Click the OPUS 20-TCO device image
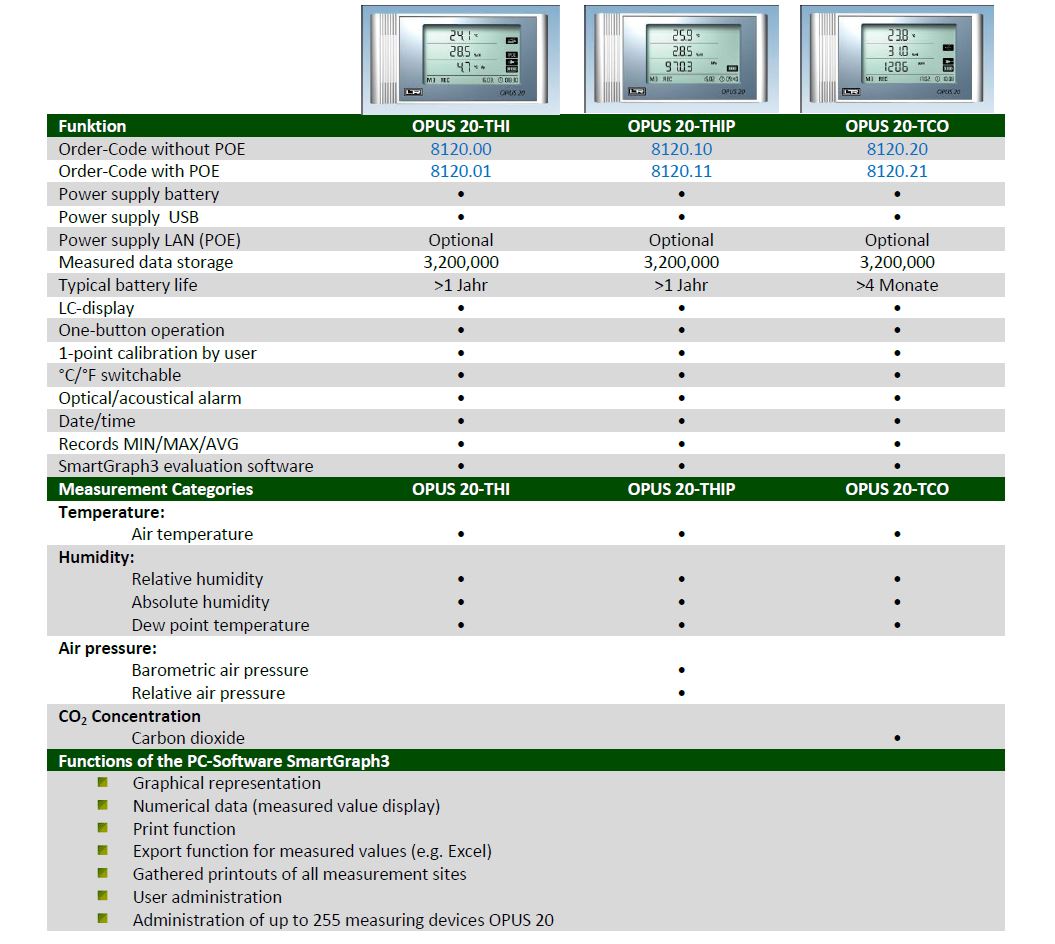The image size is (1055, 944). (x=897, y=59)
